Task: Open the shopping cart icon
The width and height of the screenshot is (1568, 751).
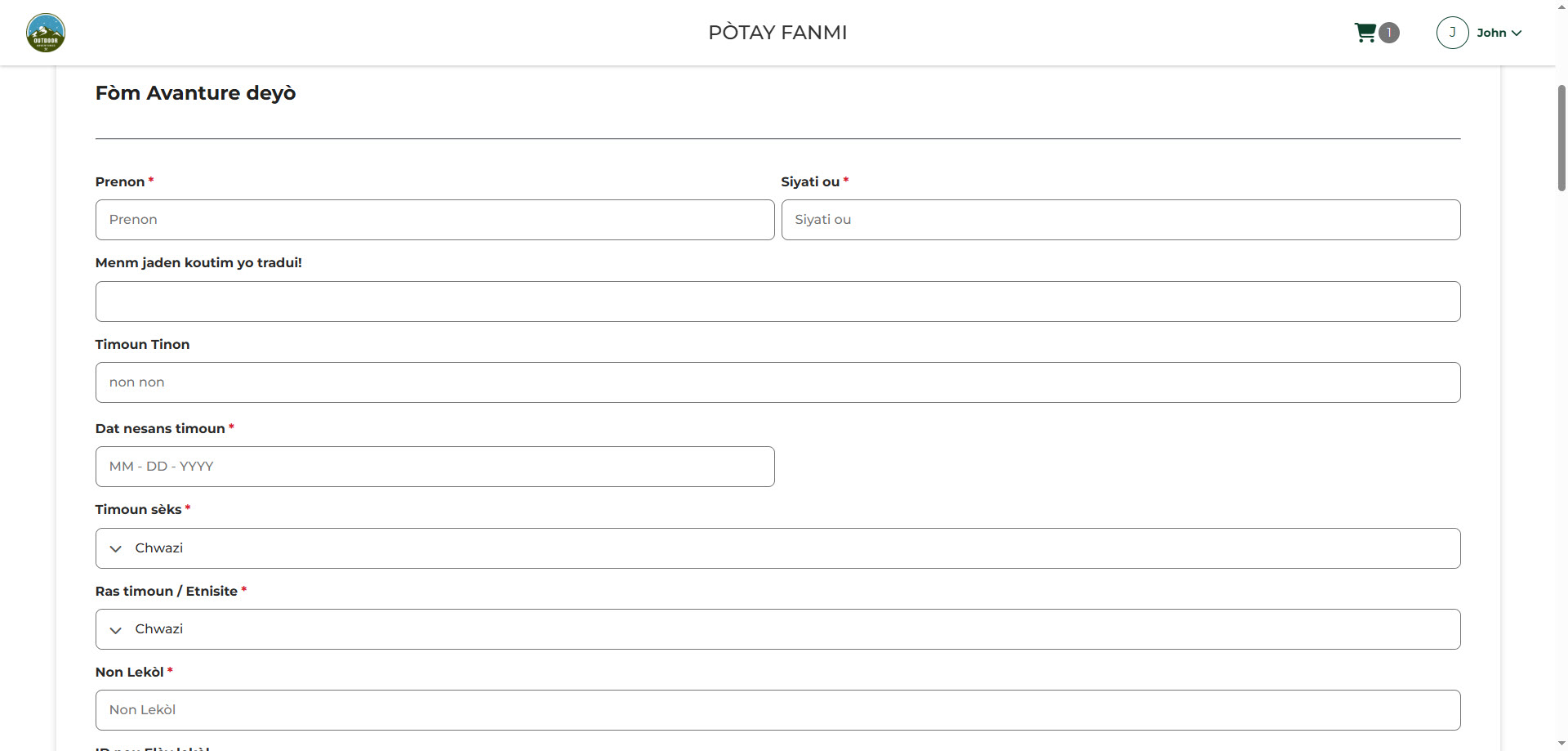Action: (1365, 33)
